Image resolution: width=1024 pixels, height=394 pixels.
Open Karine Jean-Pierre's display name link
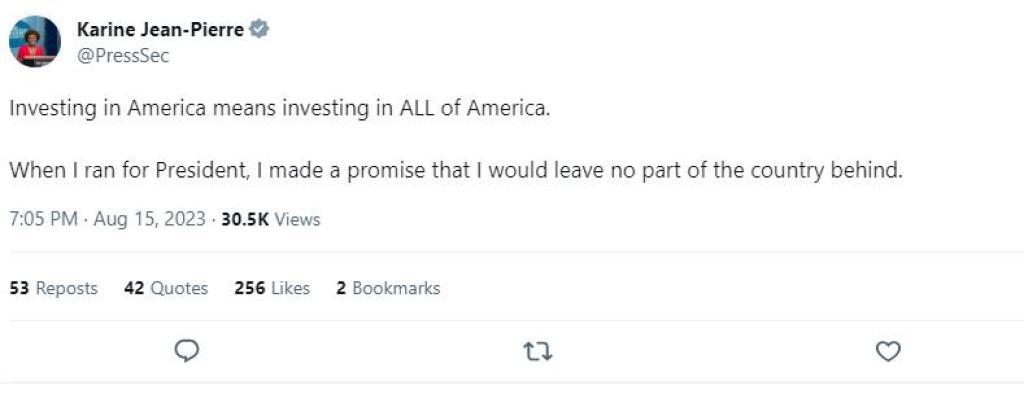point(160,29)
